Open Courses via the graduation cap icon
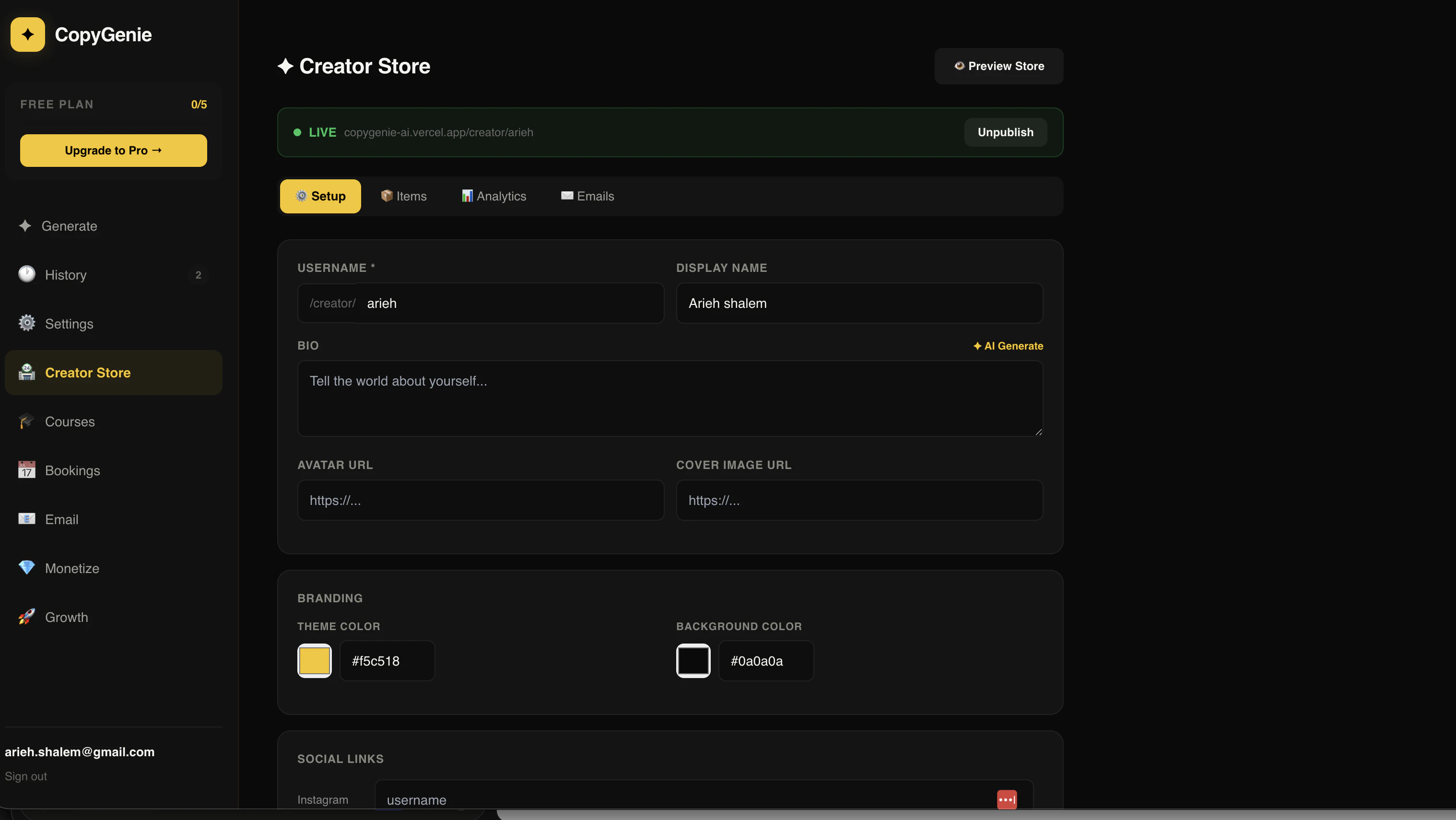 26,422
